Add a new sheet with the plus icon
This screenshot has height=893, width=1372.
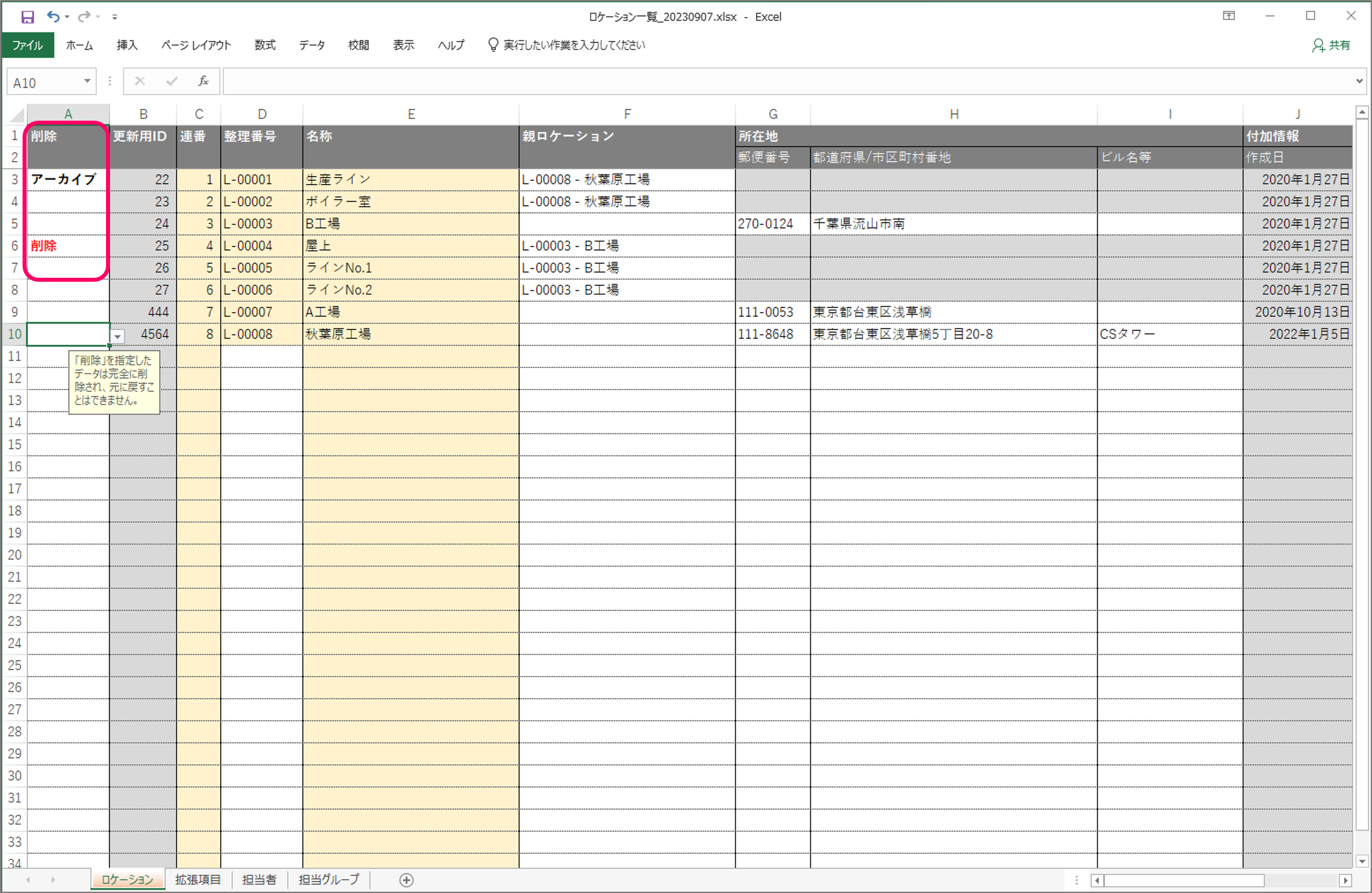point(406,880)
